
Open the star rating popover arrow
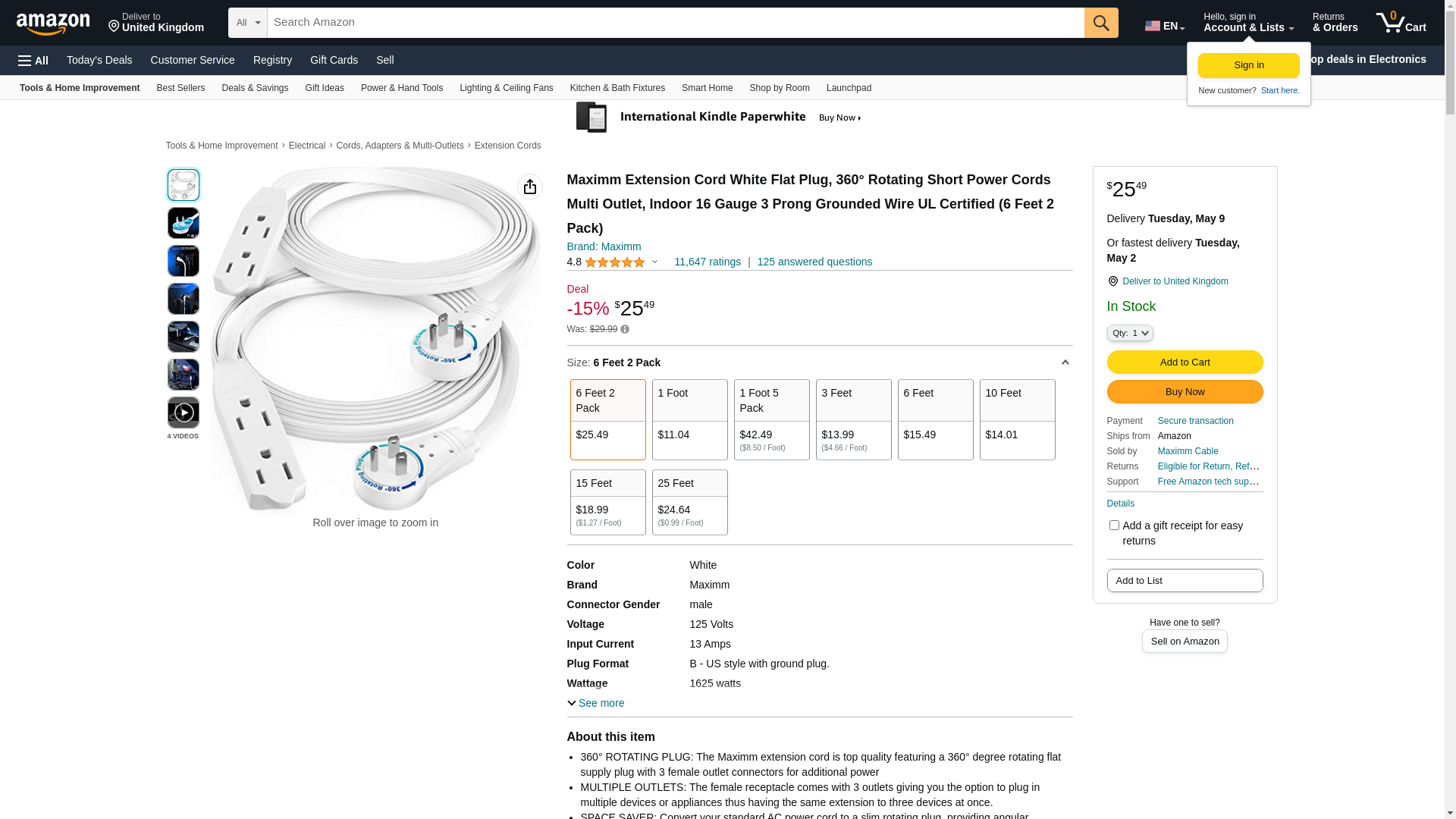655,262
